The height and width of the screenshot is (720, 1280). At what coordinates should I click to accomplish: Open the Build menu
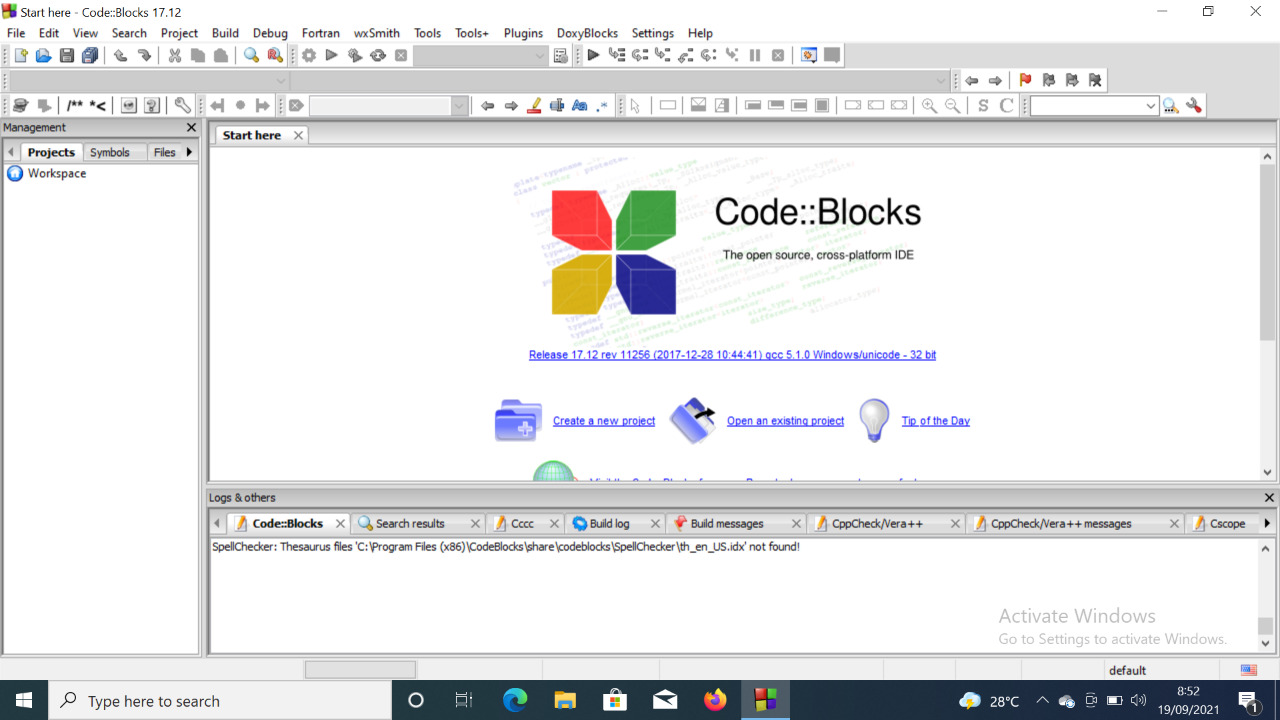(x=225, y=33)
